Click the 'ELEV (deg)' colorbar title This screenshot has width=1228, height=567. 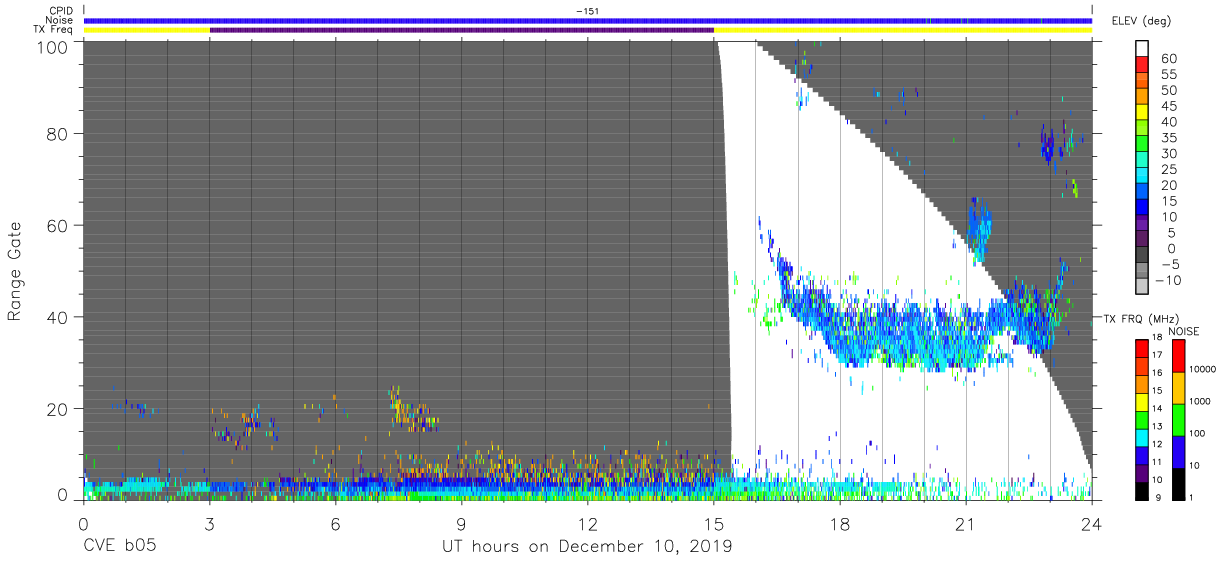pyautogui.click(x=1139, y=21)
